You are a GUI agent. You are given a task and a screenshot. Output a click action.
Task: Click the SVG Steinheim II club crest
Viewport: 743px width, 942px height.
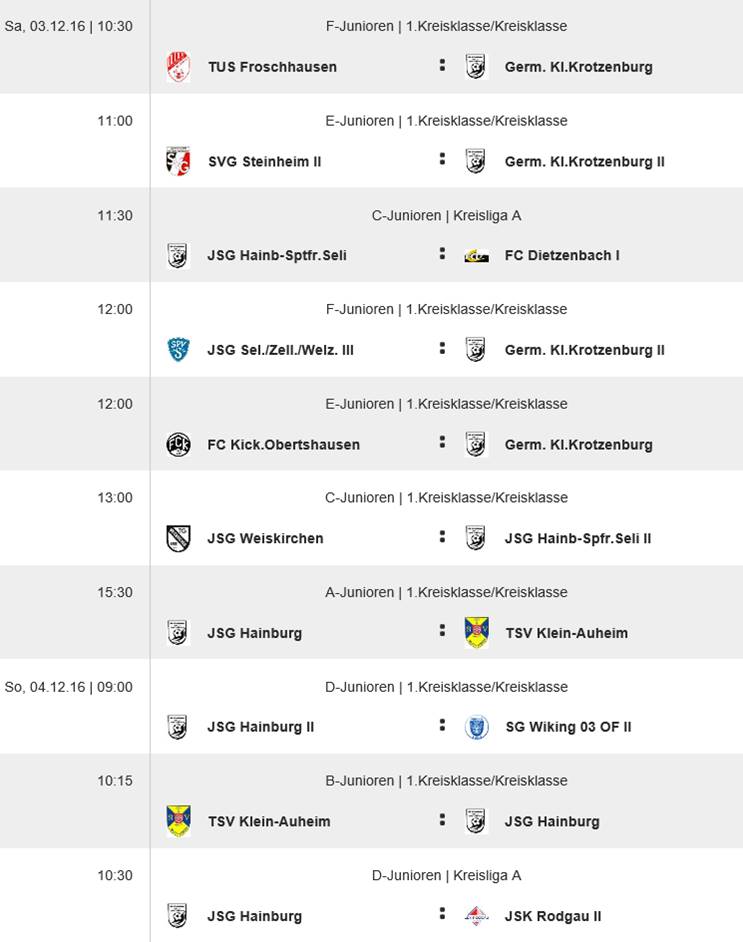coord(178,161)
